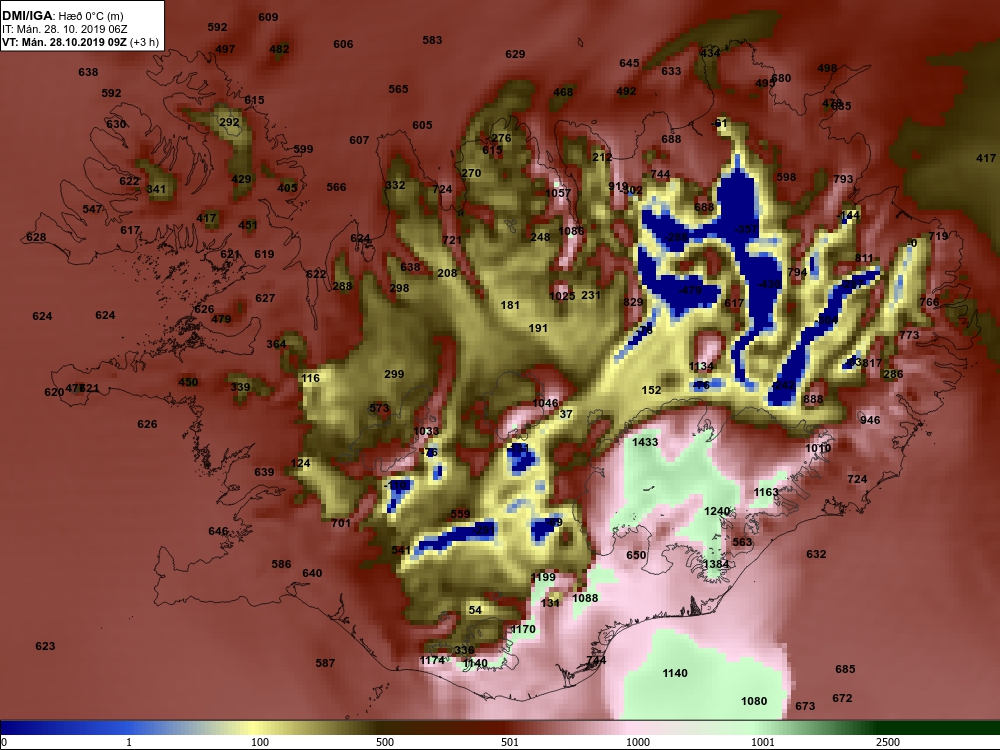Click the map value '54'

pos(475,610)
